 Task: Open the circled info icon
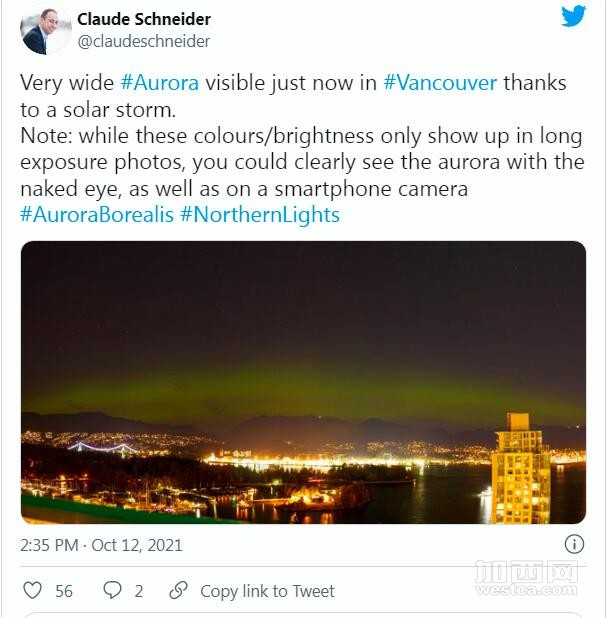574,544
